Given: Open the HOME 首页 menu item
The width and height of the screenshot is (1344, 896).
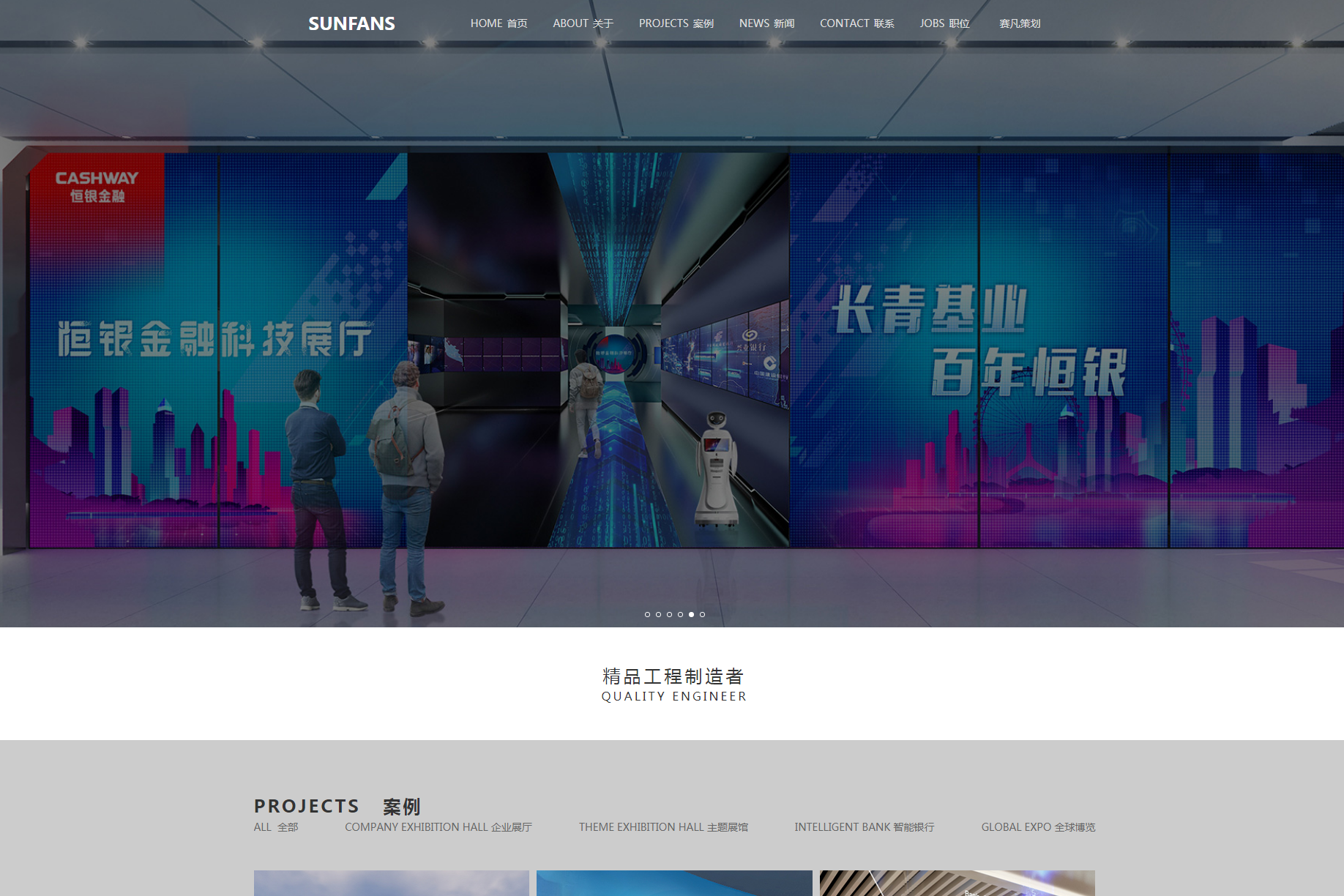Looking at the screenshot, I should click(499, 23).
